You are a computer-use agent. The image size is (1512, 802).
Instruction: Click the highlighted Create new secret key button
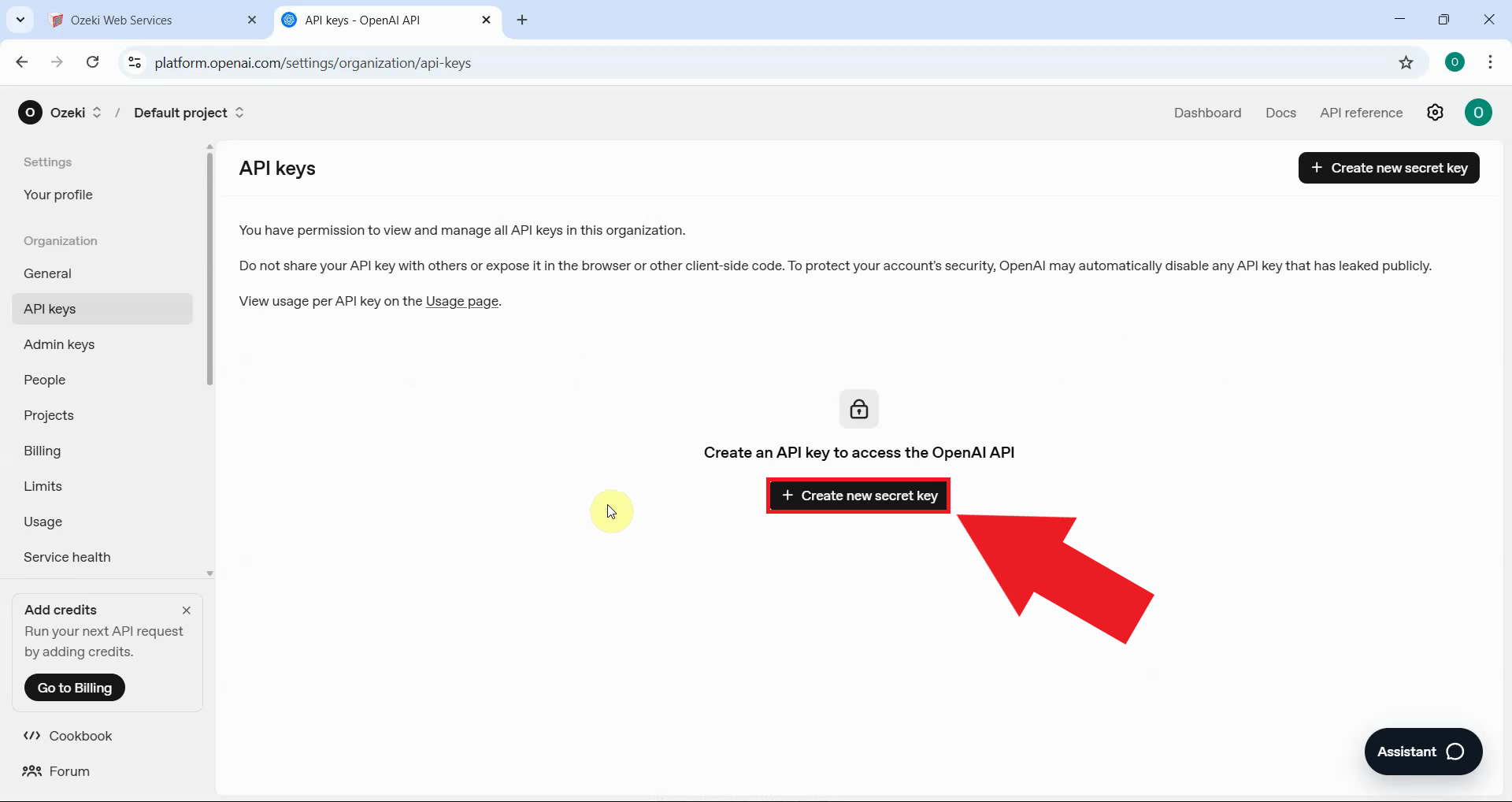pos(858,496)
